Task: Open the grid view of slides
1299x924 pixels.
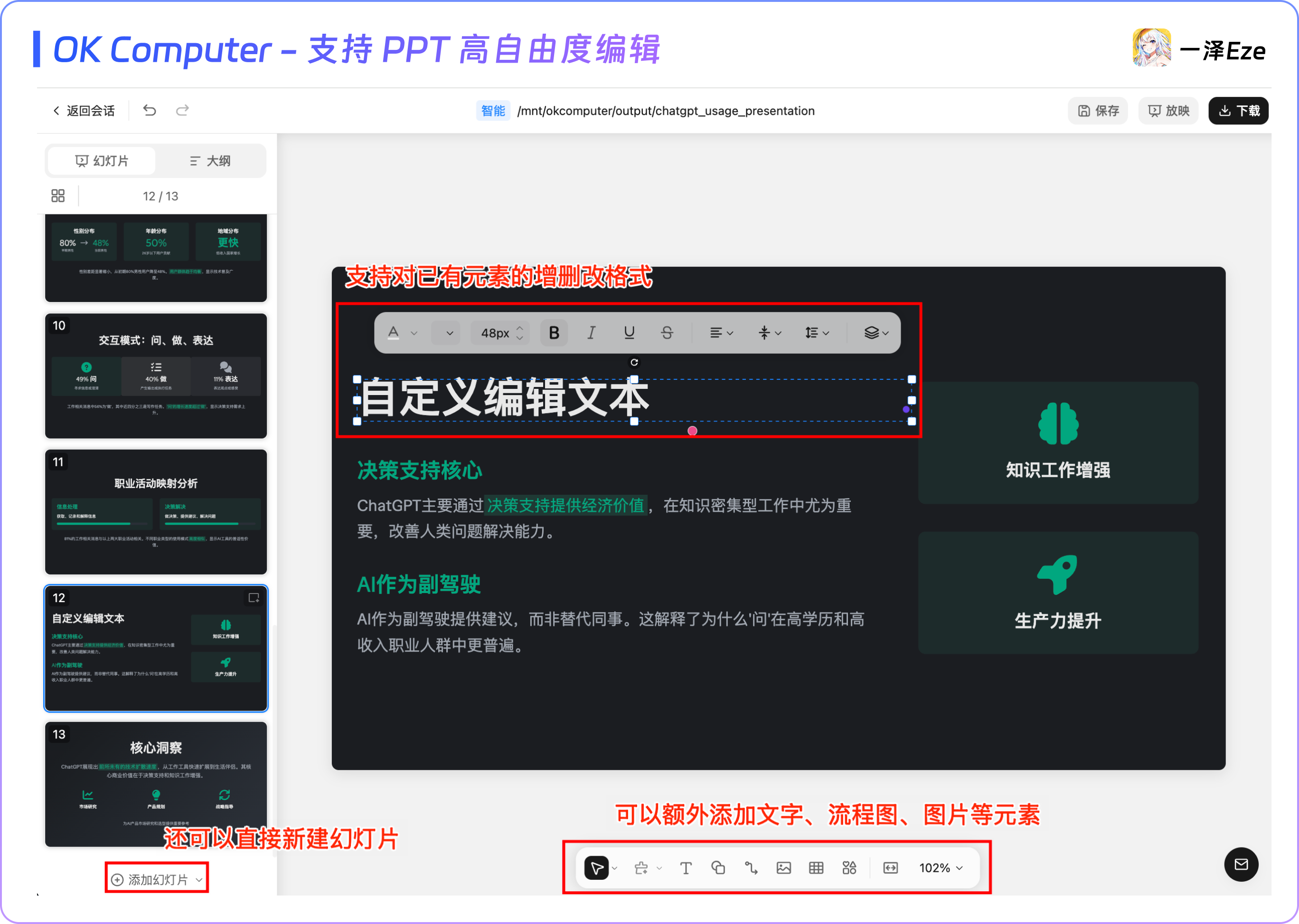Action: pyautogui.click(x=58, y=196)
